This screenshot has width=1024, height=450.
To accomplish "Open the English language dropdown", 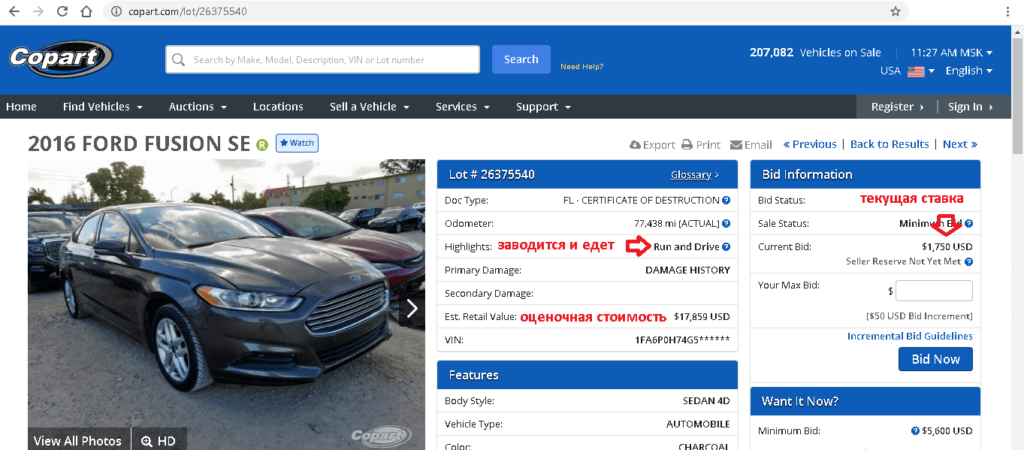I will (968, 71).
